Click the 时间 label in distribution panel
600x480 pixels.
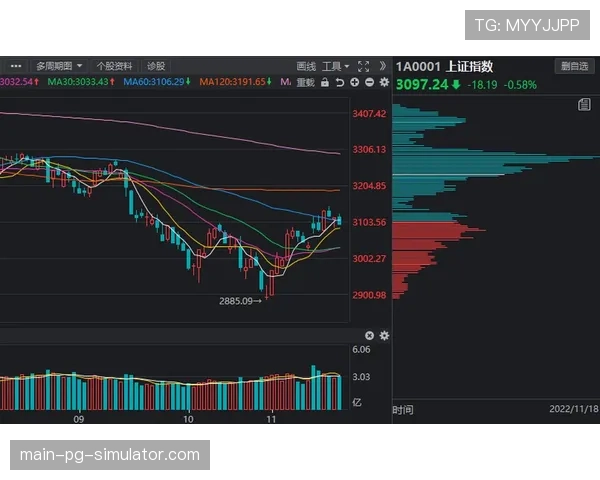(x=403, y=410)
